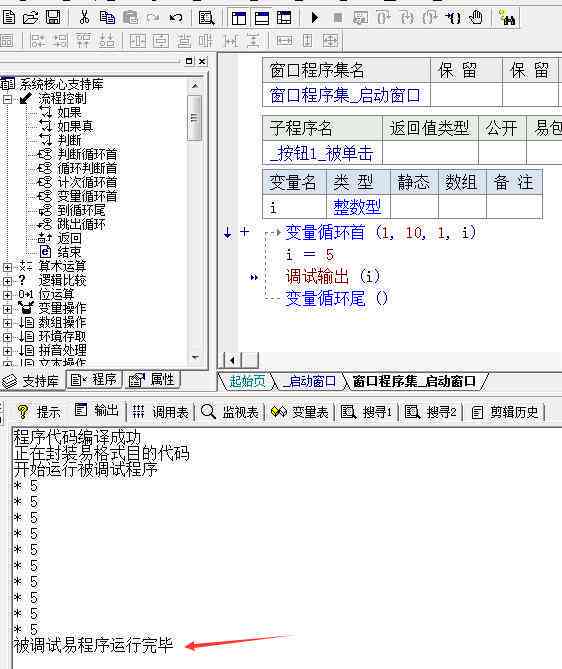
Task: Show the 调用表 bottom tab
Action: (x=160, y=412)
